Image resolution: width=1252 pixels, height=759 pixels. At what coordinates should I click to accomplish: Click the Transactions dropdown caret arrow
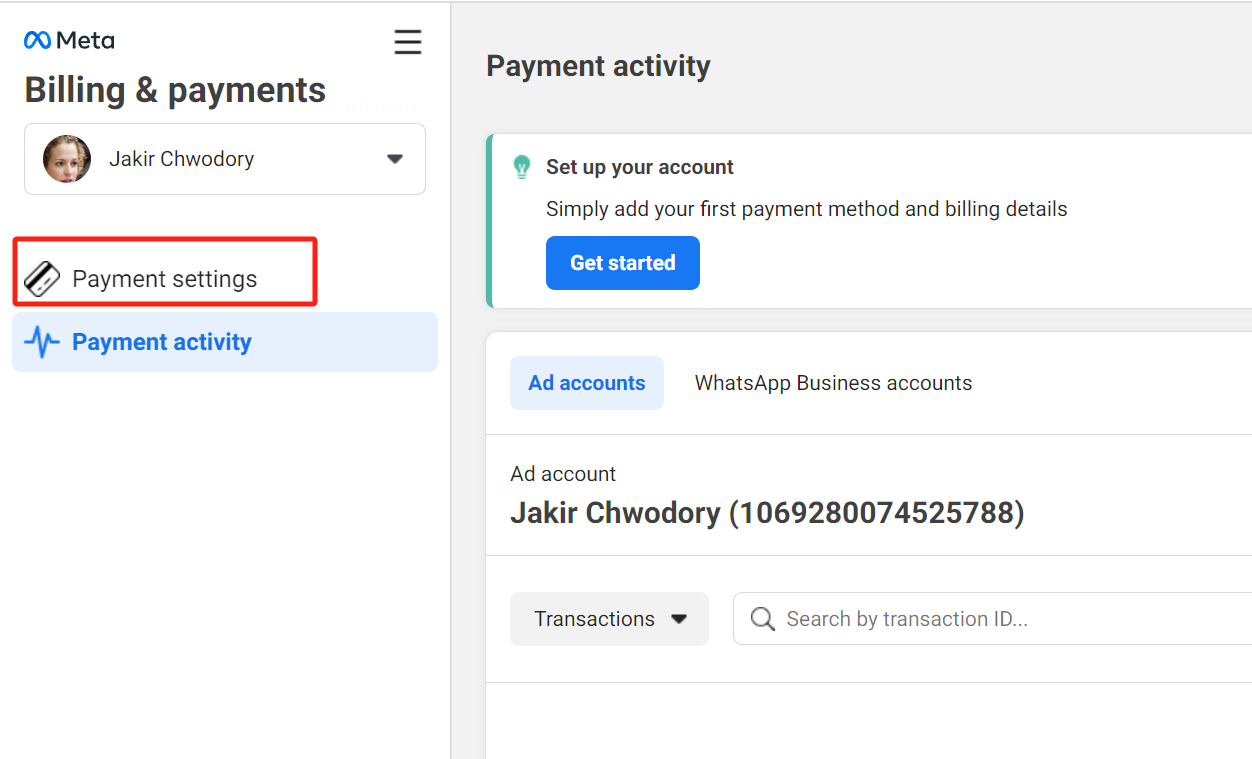tap(679, 619)
